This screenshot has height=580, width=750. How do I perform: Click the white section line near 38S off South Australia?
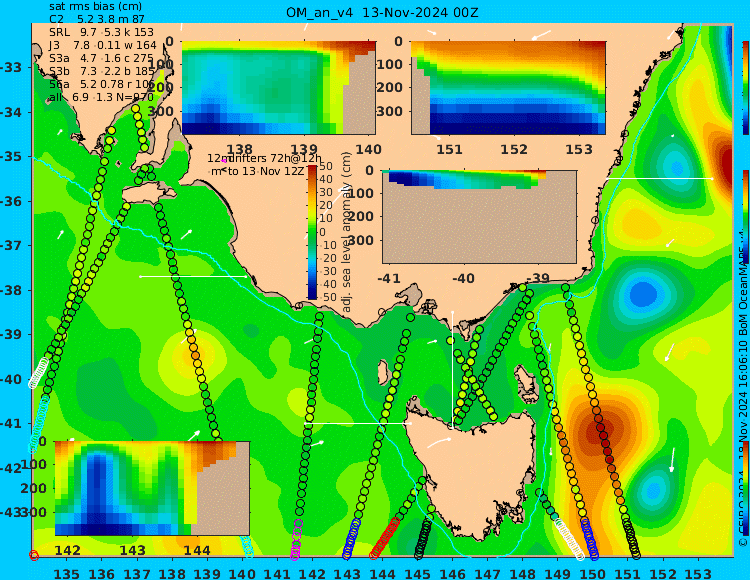[x=193, y=276]
